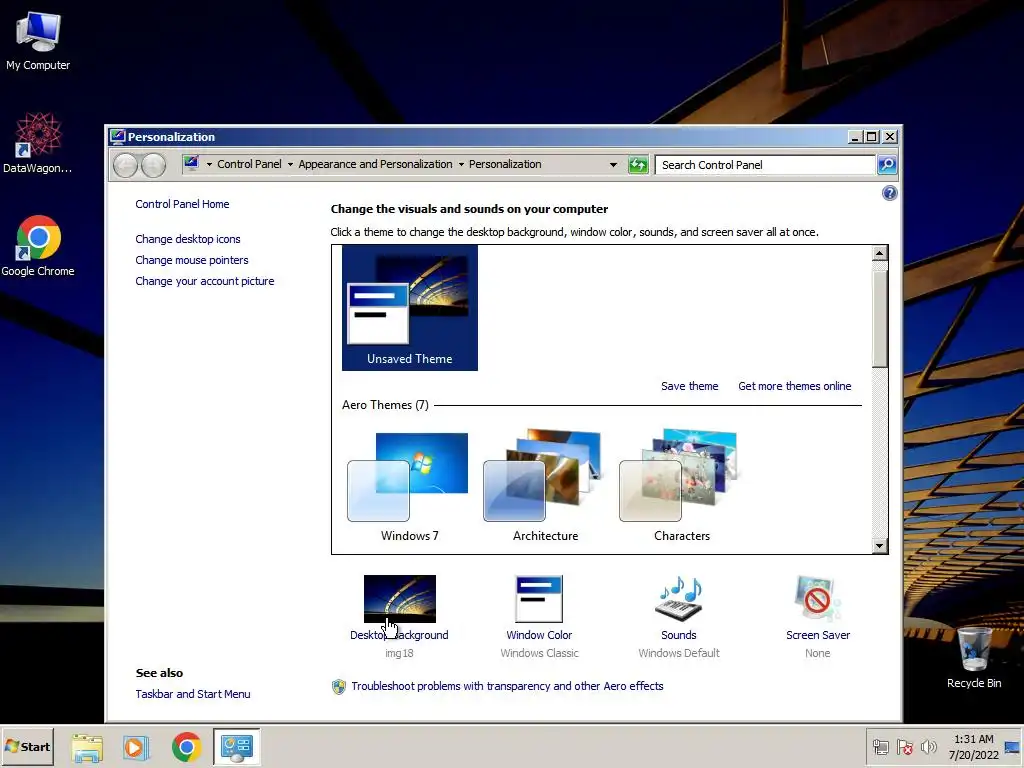Open Change your account picture link
1024x768 pixels.
pyautogui.click(x=204, y=281)
